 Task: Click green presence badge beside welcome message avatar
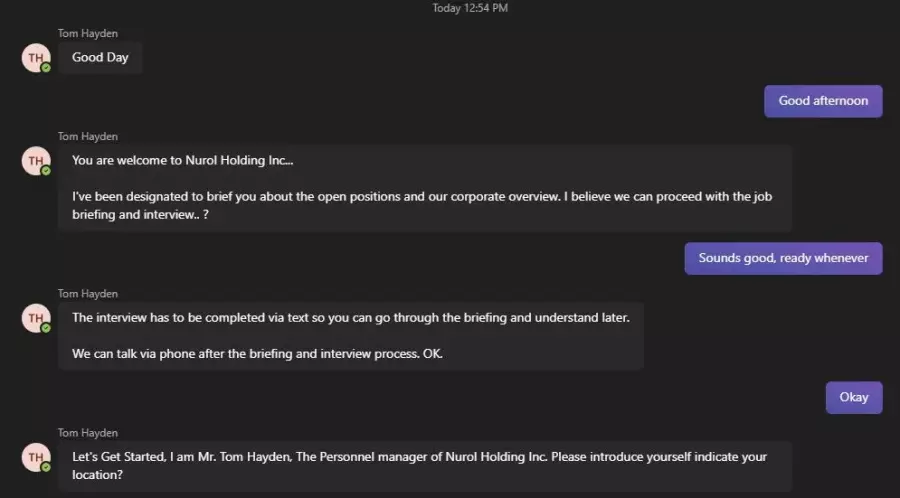46,171
